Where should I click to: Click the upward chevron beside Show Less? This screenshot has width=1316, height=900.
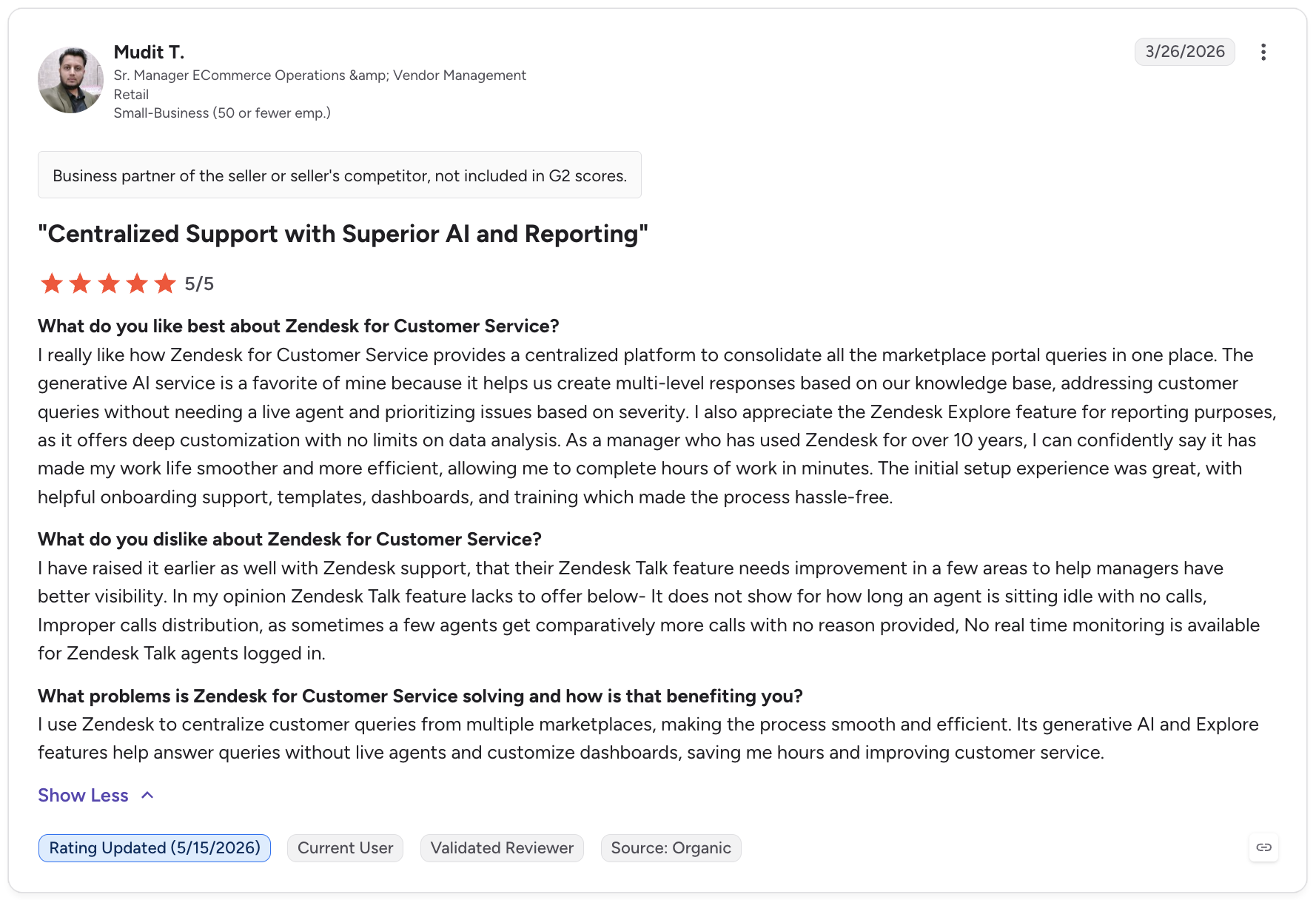(147, 795)
